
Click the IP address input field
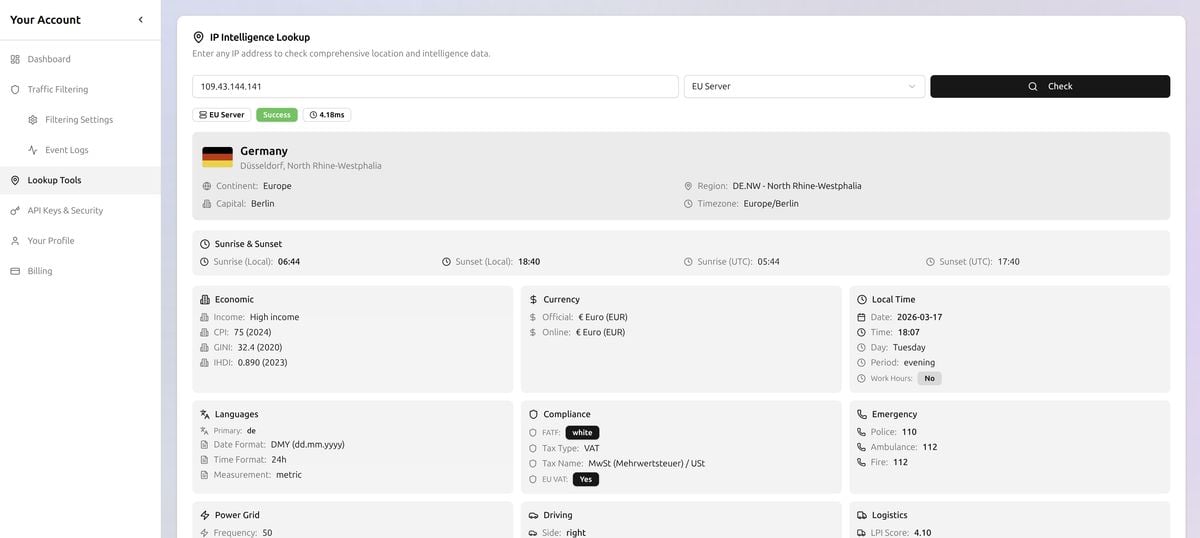(x=435, y=86)
